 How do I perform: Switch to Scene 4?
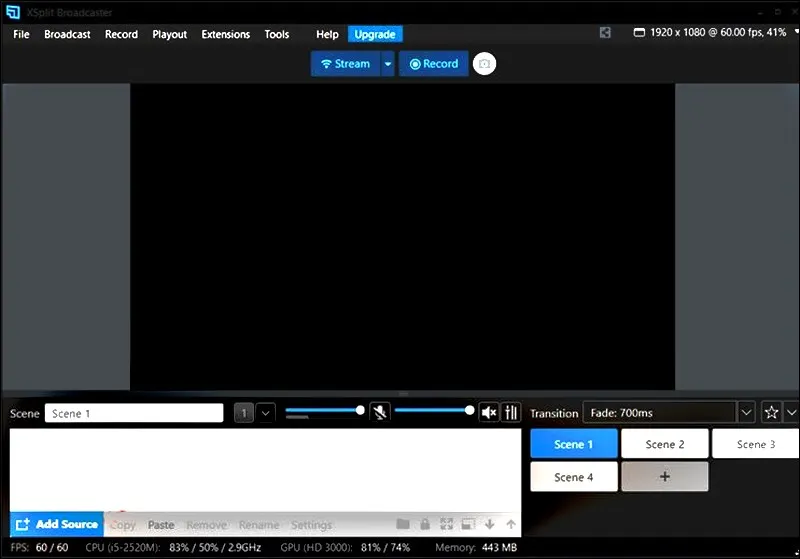click(573, 477)
